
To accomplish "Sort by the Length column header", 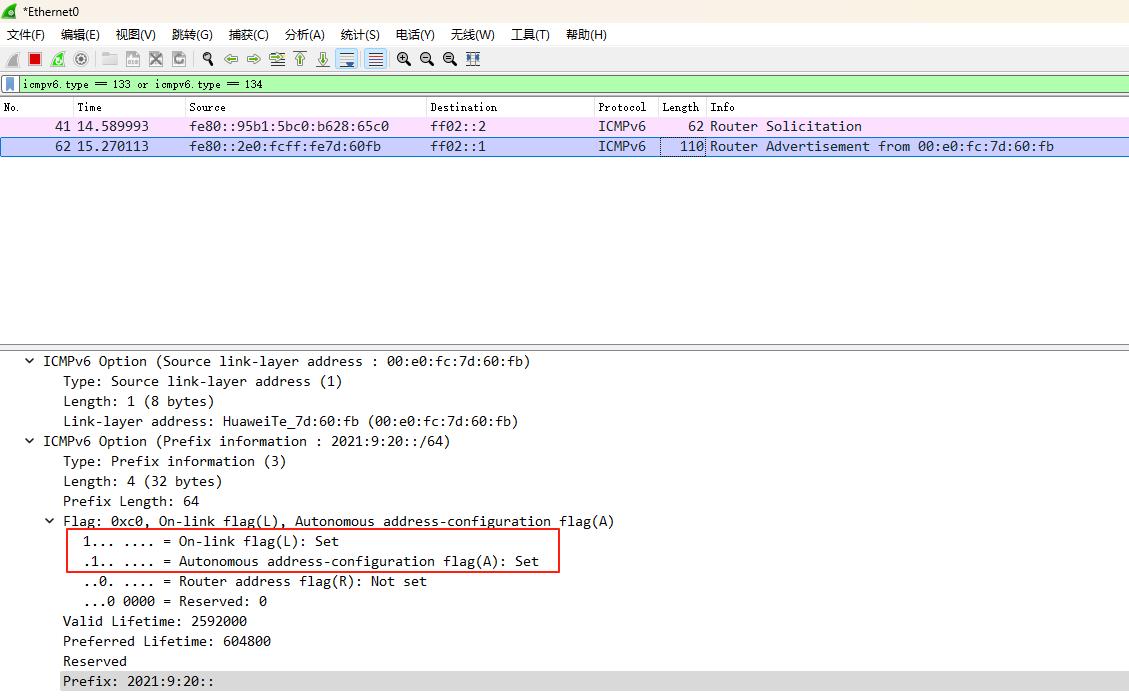I will tap(682, 107).
